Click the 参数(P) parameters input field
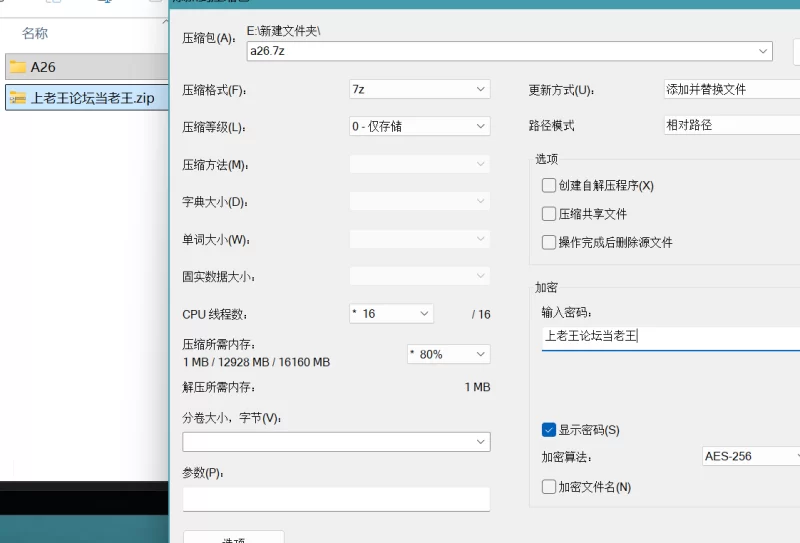 (x=336, y=499)
